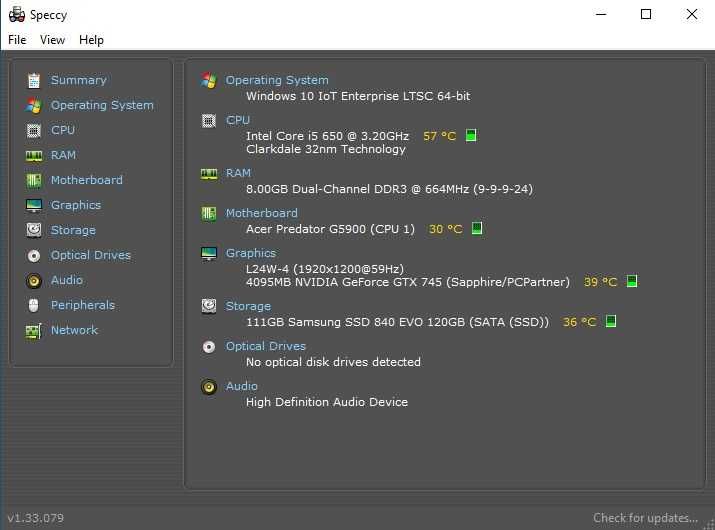Click the Network icon in the sidebar

[x=34, y=330]
